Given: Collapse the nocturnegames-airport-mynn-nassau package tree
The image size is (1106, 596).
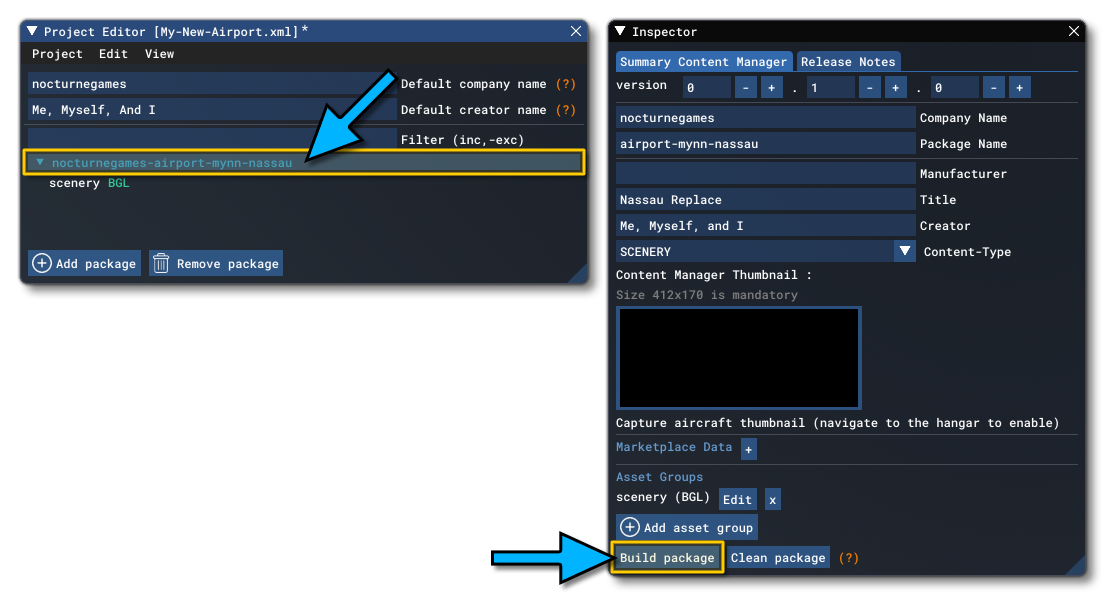Looking at the screenshot, I should point(40,162).
